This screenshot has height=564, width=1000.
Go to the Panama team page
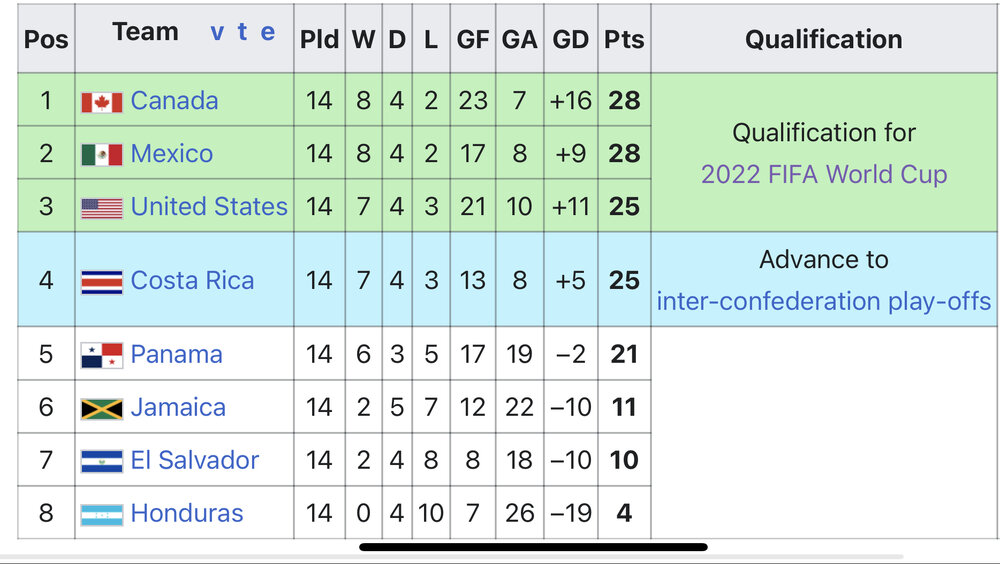[x=176, y=355]
